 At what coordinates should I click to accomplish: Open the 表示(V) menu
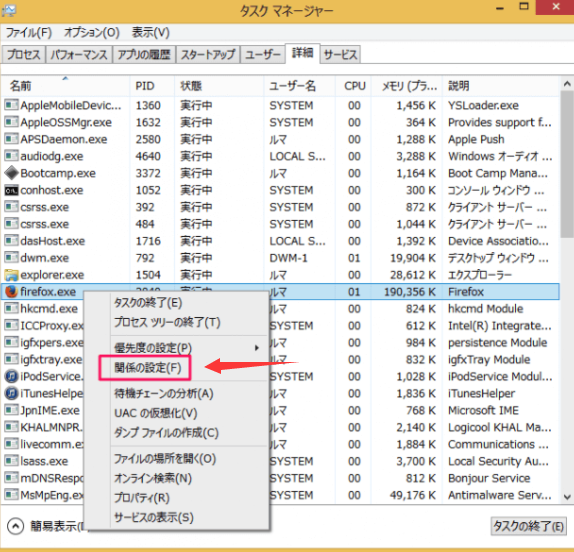[x=150, y=33]
